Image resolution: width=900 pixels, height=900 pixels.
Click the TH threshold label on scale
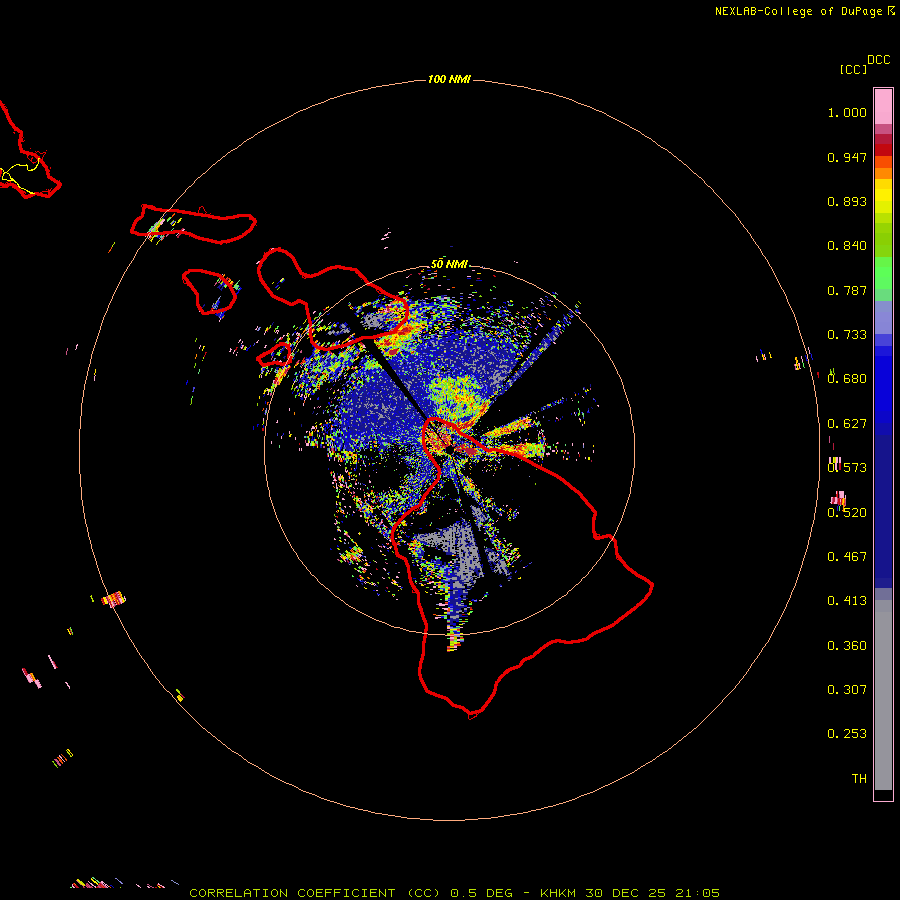click(859, 779)
